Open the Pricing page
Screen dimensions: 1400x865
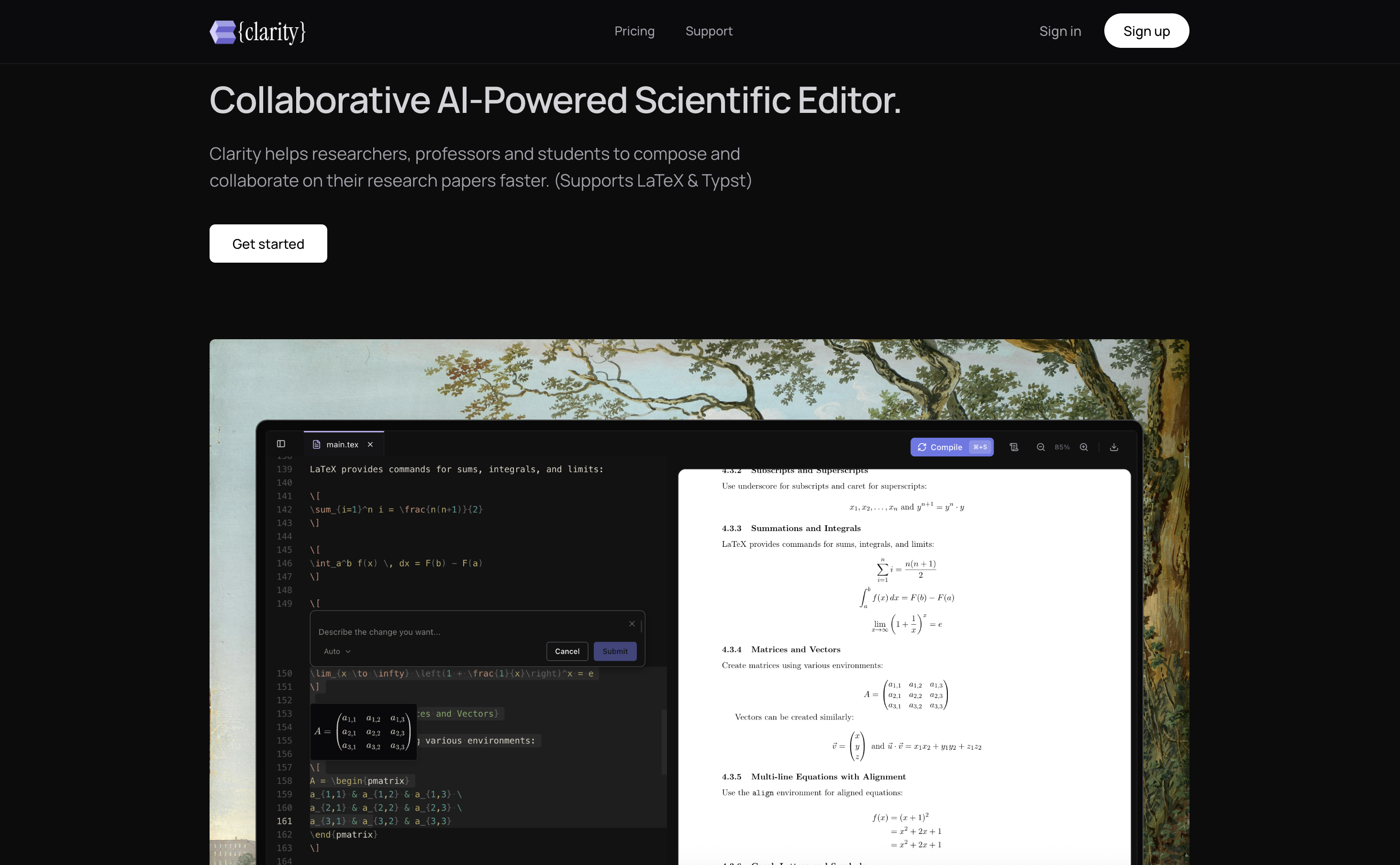point(634,31)
